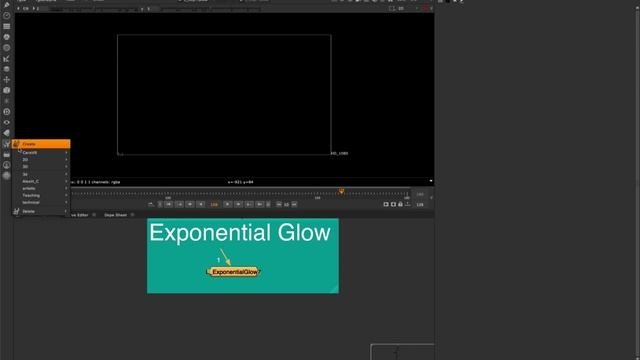Open the Merge nodes toolbar icon
This screenshot has height=360, width=640.
click(x=7, y=69)
